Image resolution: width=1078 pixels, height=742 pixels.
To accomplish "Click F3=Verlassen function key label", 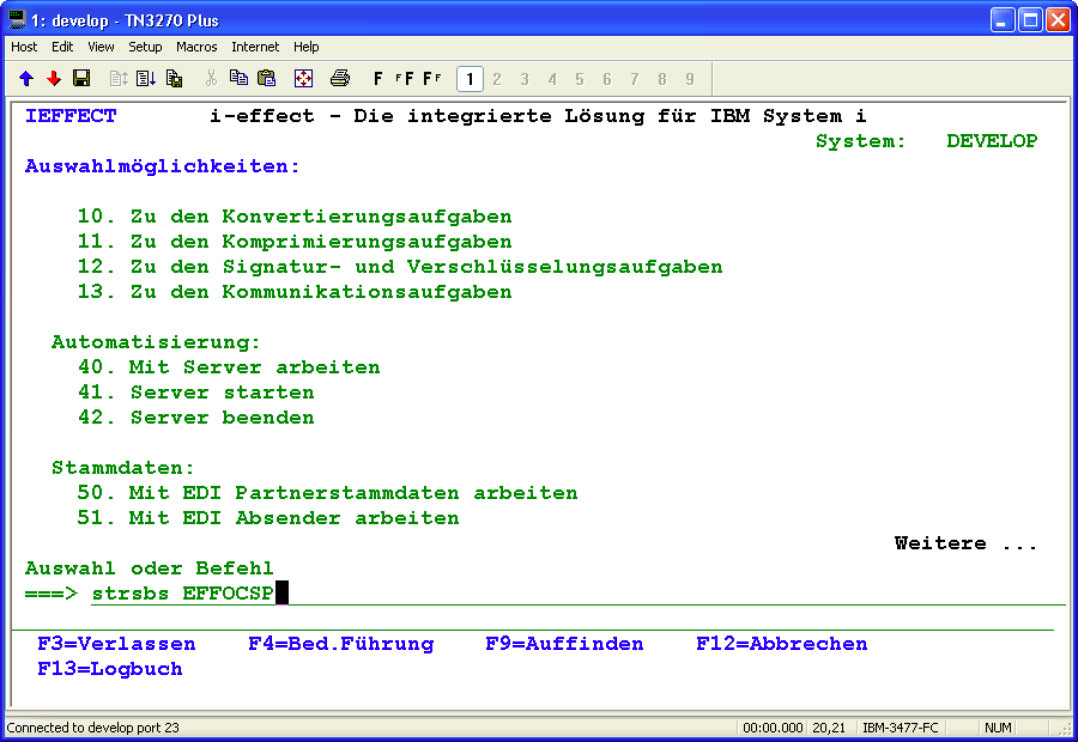I will (116, 644).
